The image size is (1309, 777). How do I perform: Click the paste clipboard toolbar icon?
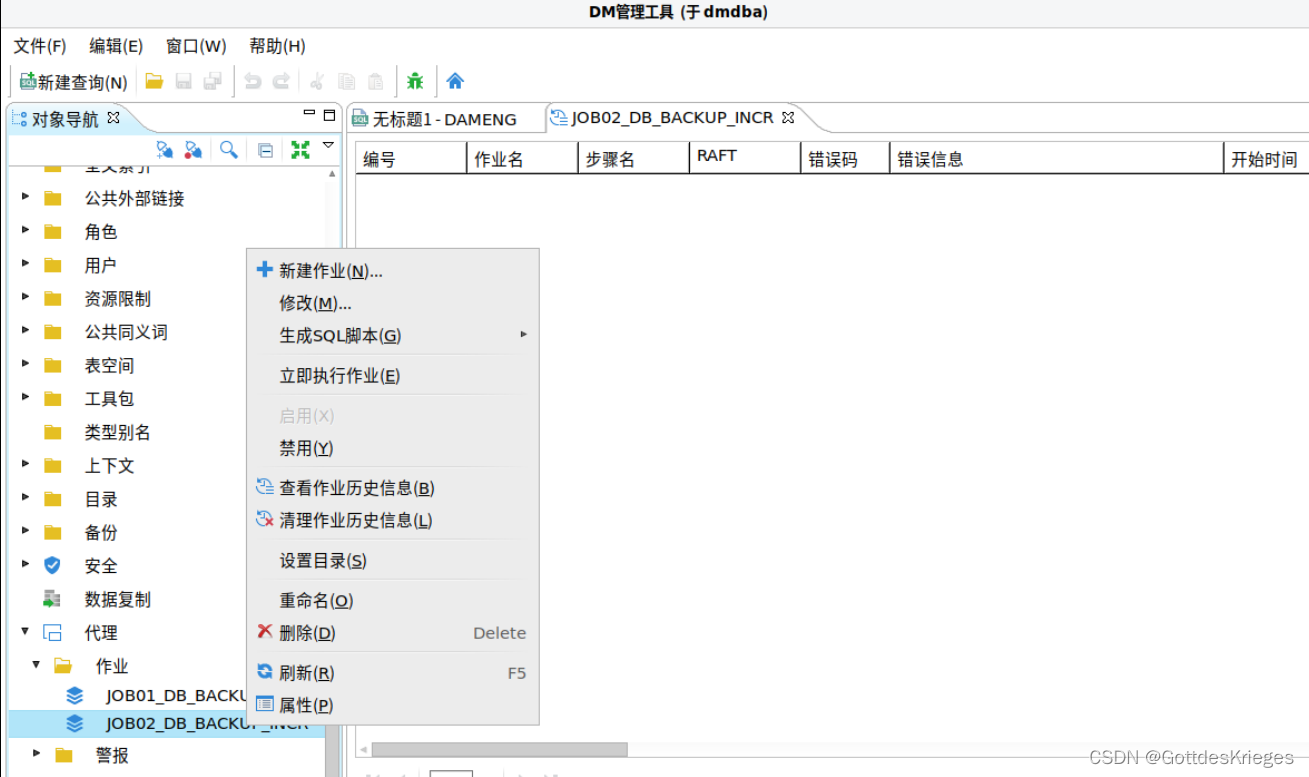[375, 81]
